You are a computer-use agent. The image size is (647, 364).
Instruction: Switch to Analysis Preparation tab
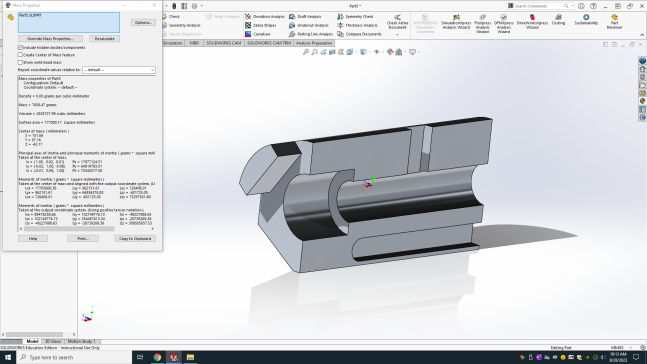click(x=314, y=43)
